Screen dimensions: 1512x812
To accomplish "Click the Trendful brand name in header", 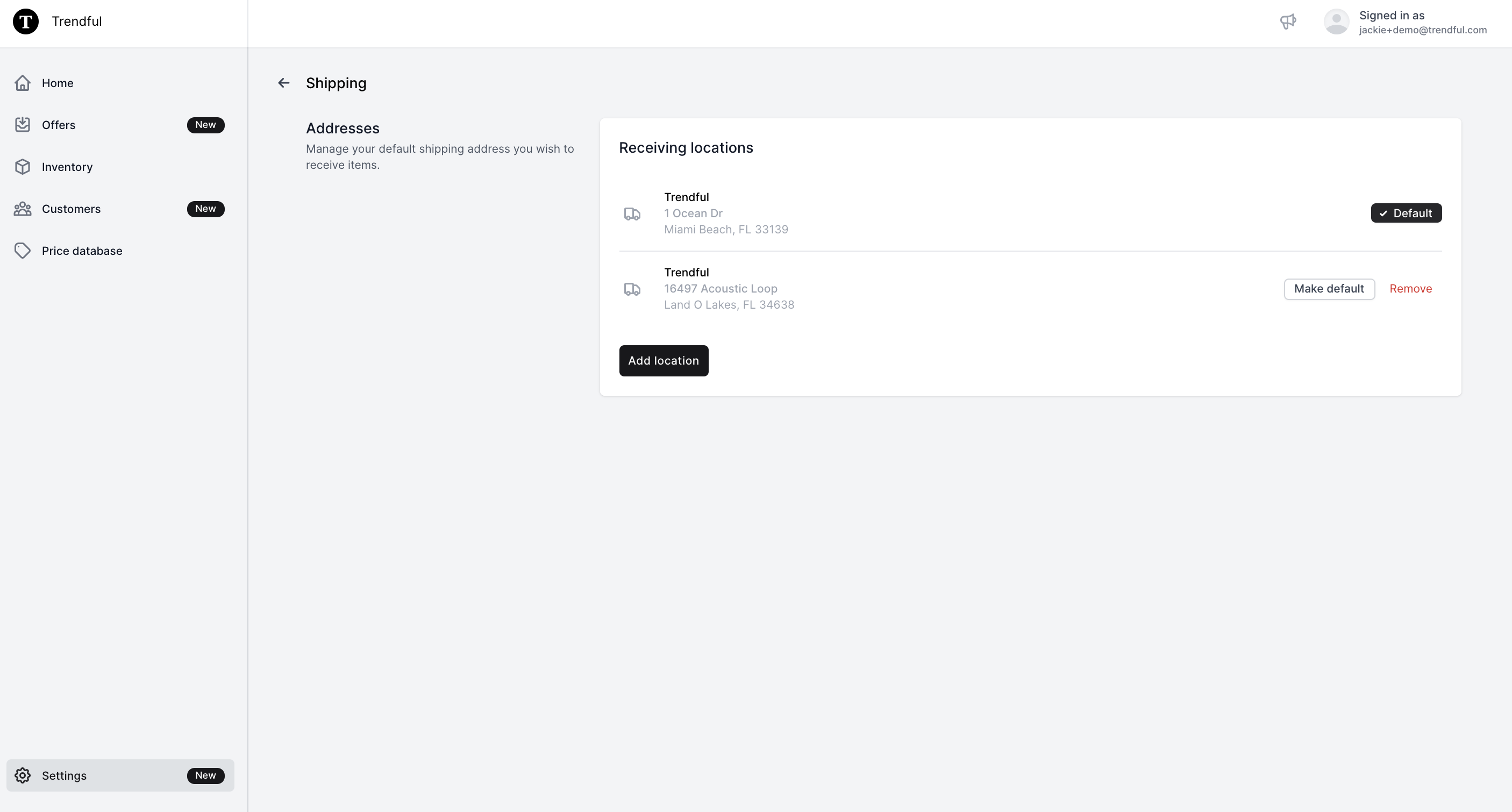I will [77, 21].
